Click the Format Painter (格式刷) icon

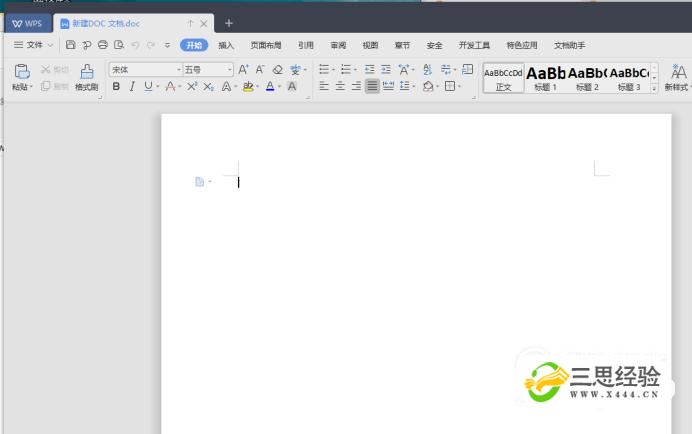pos(86,72)
